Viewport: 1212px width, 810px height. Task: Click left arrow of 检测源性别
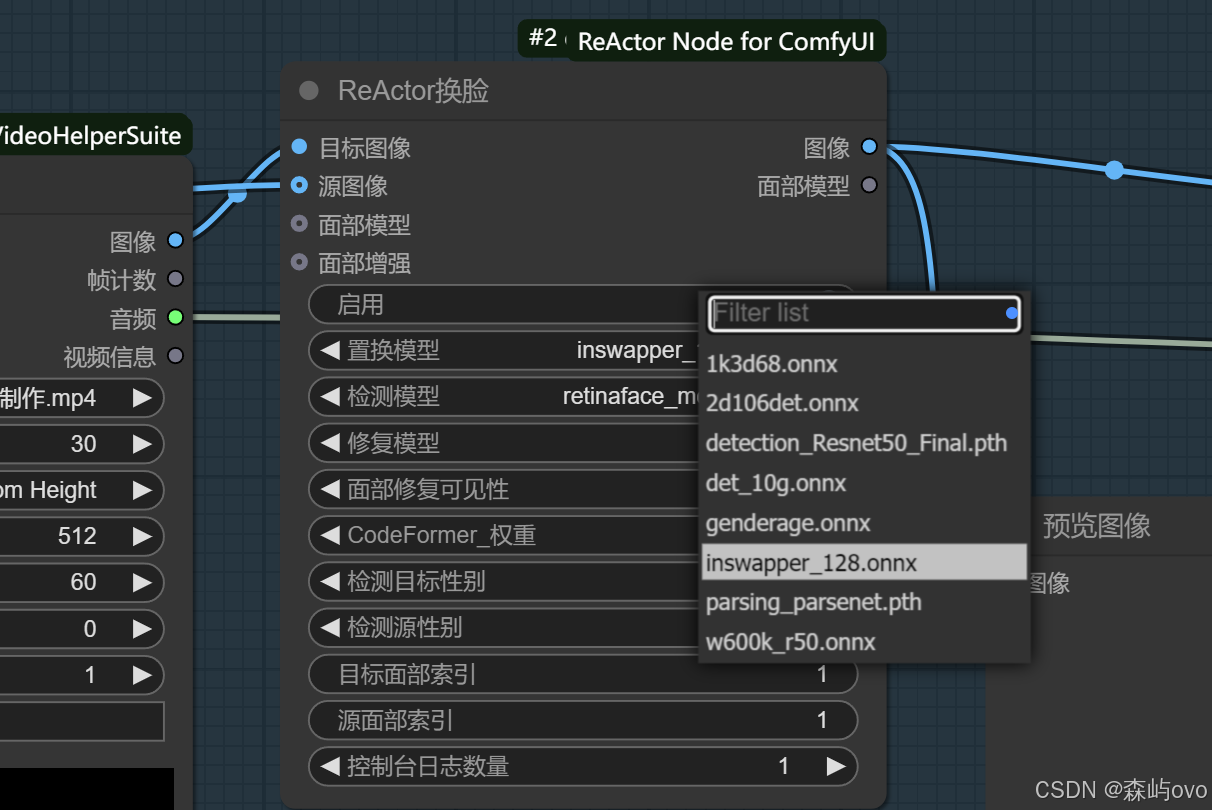pyautogui.click(x=330, y=628)
